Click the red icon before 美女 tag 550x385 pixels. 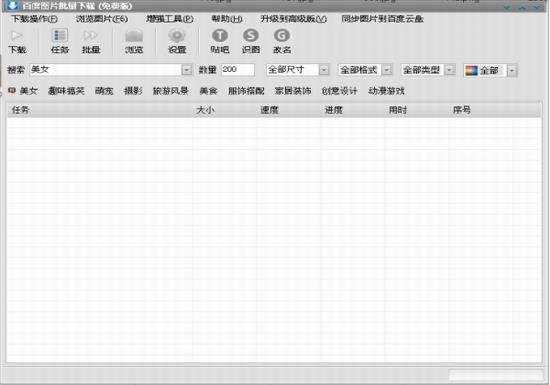tap(12, 90)
